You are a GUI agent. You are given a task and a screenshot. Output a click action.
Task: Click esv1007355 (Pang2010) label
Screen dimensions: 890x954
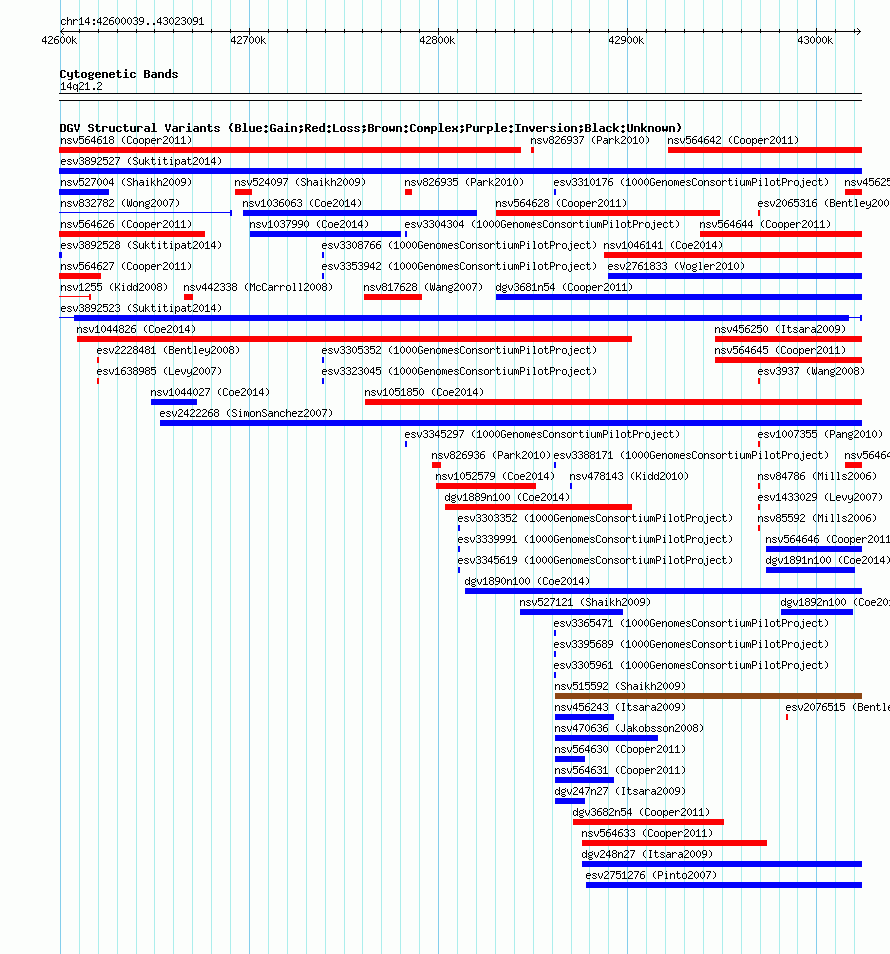[x=820, y=434]
